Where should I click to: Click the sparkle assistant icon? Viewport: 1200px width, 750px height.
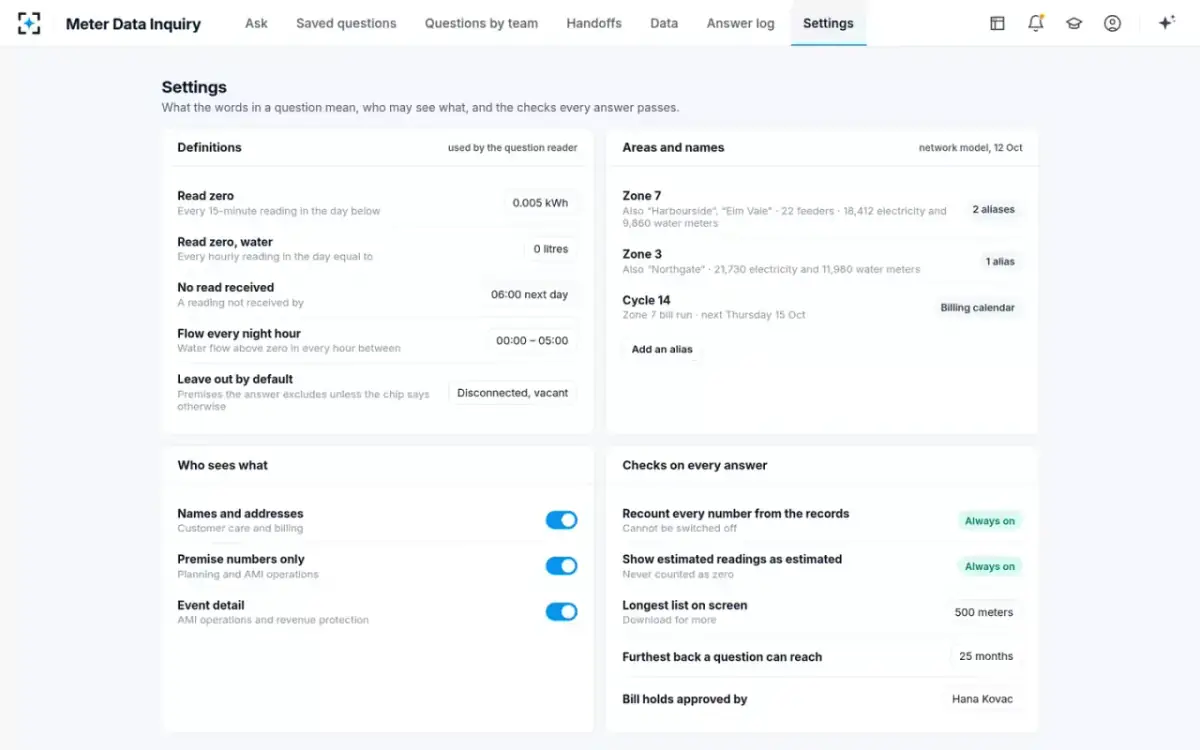[1166, 23]
